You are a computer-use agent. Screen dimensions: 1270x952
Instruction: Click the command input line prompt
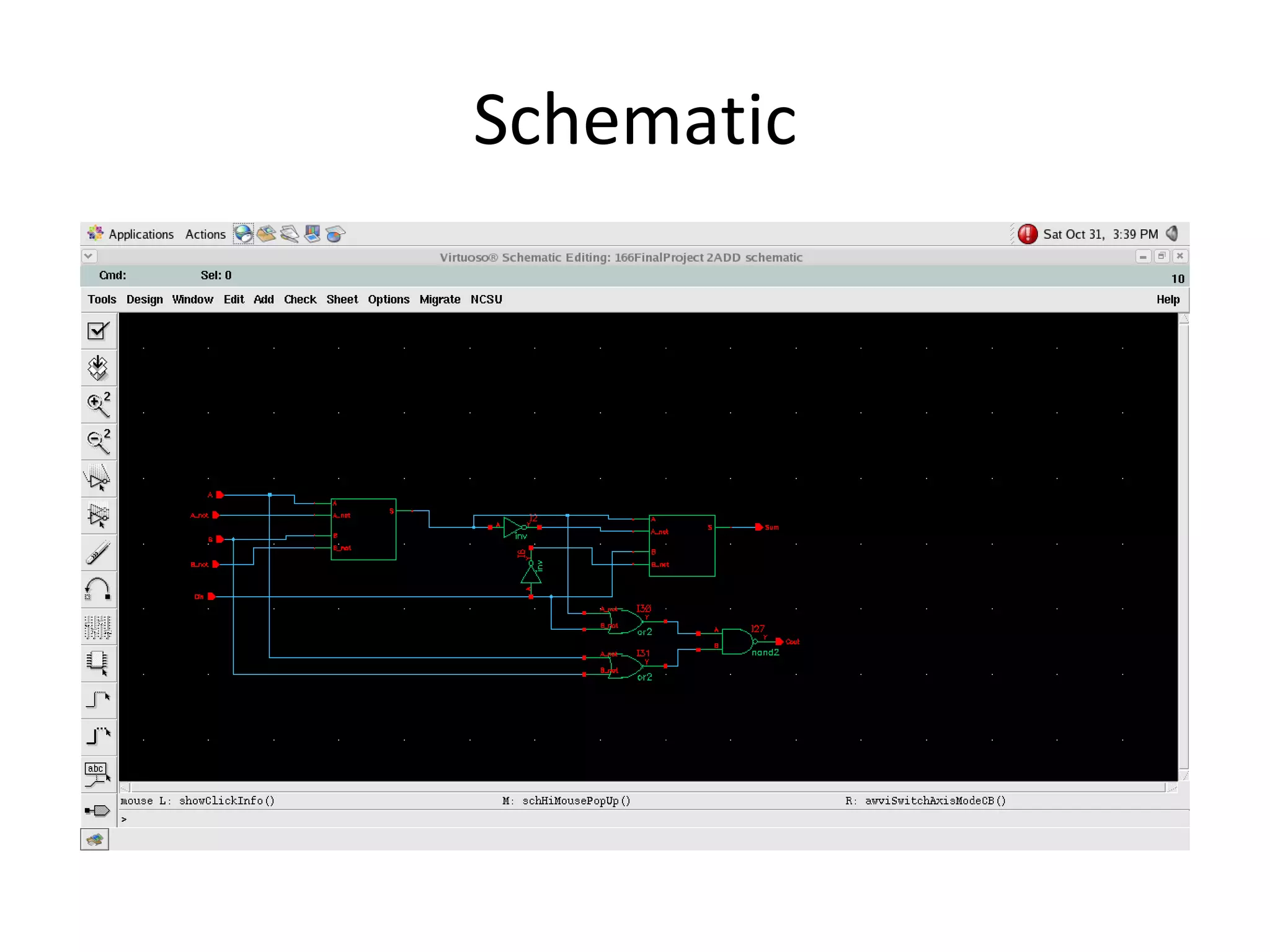[654, 819]
